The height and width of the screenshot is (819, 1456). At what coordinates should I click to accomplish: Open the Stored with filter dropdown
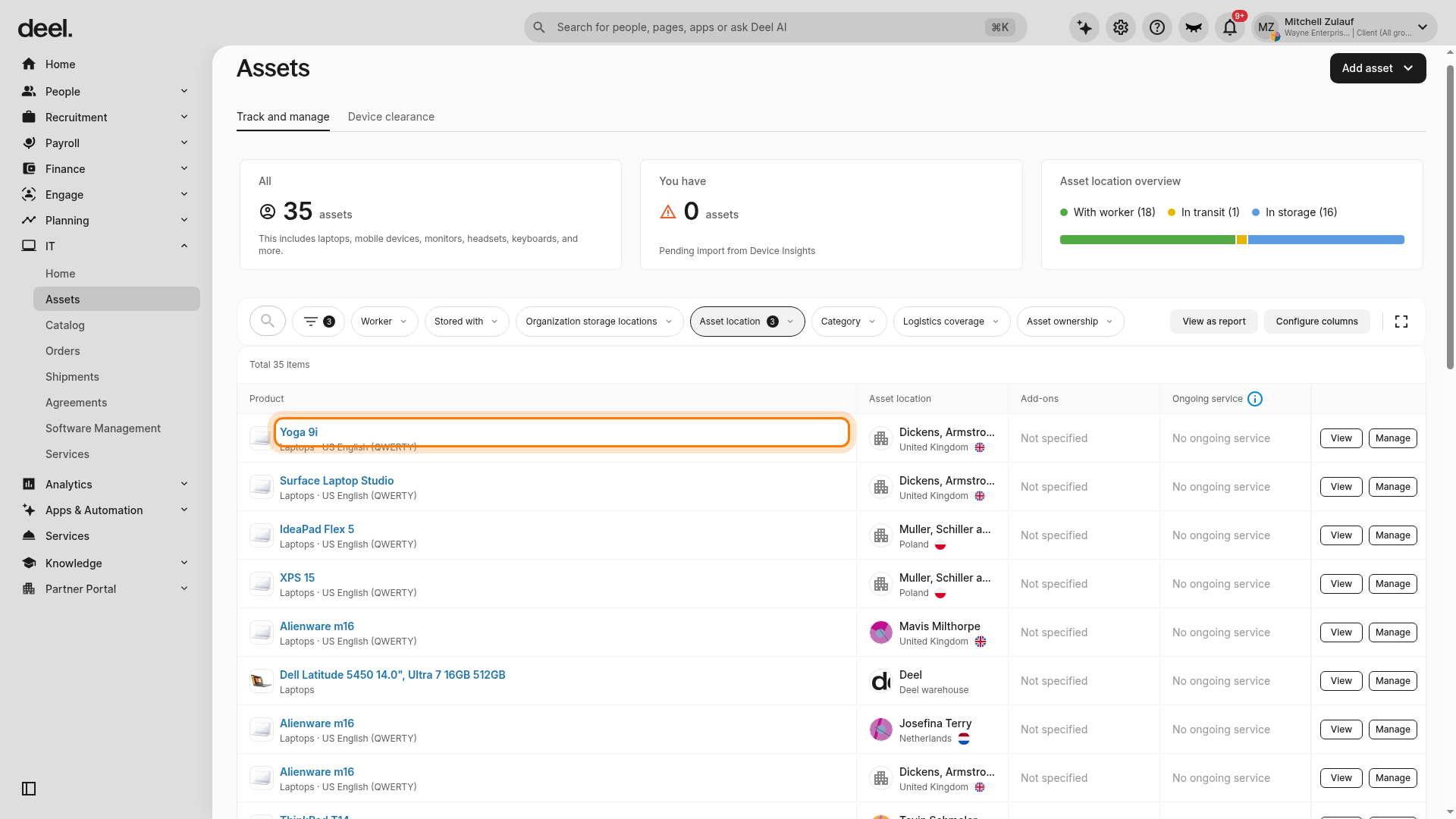coord(467,322)
